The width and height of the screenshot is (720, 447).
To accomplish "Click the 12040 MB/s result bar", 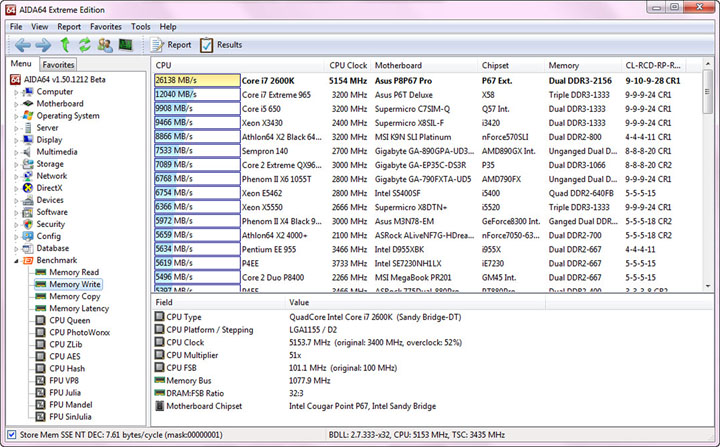I will tap(197, 95).
